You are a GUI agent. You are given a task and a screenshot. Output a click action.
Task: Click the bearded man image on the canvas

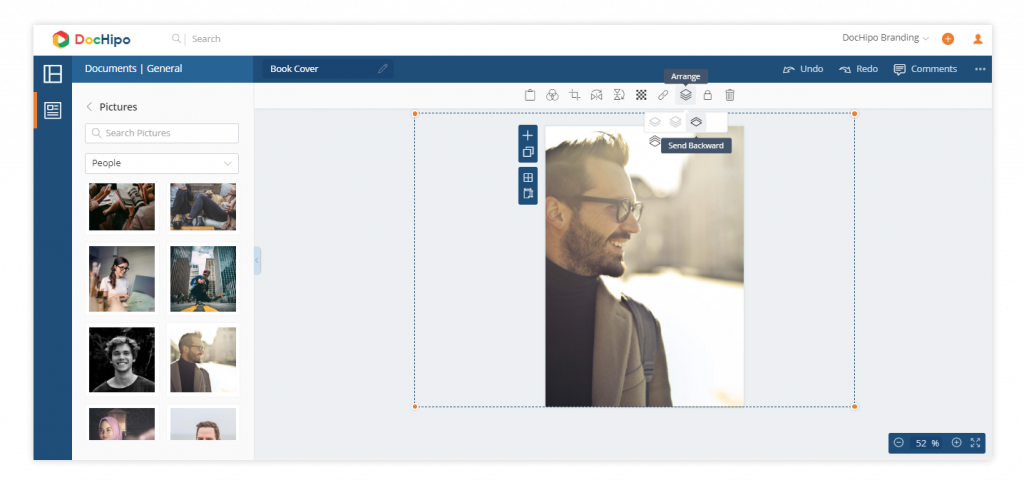(x=644, y=266)
